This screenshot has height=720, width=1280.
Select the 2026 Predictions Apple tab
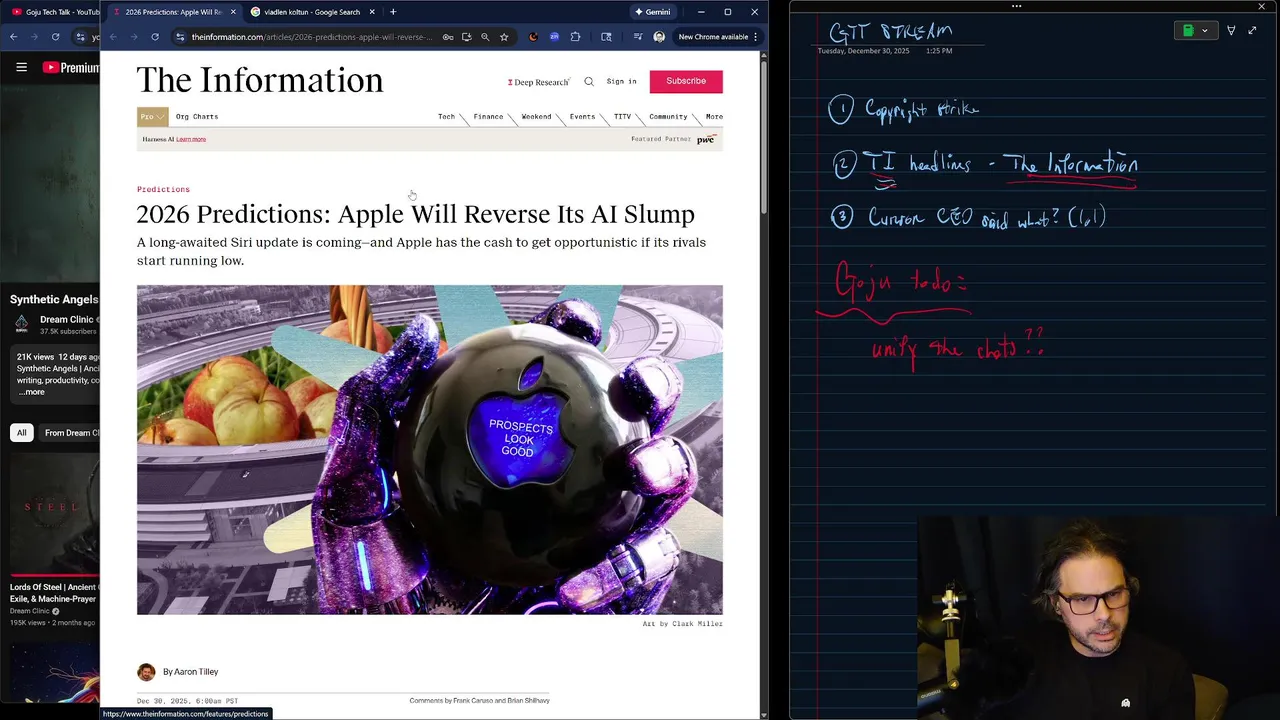point(172,12)
